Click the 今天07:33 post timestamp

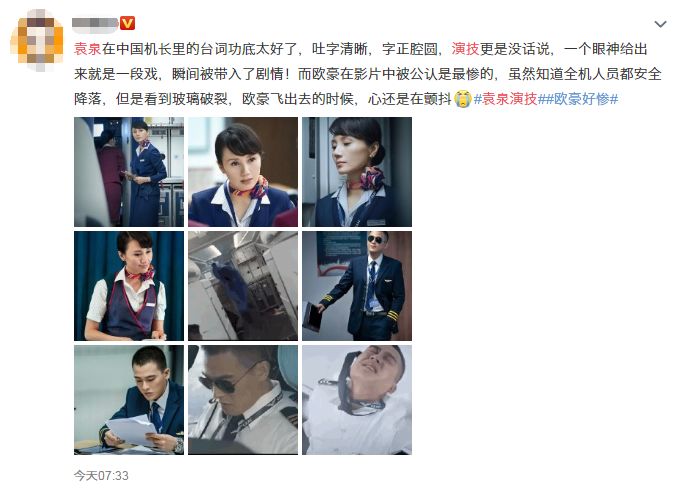(x=101, y=476)
